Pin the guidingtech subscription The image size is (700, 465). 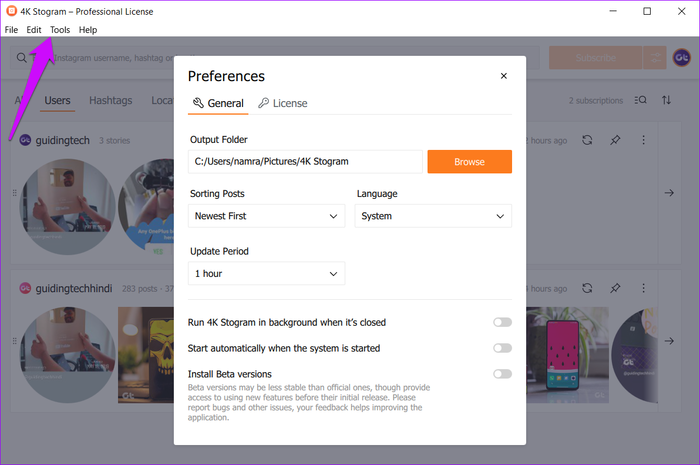(615, 140)
